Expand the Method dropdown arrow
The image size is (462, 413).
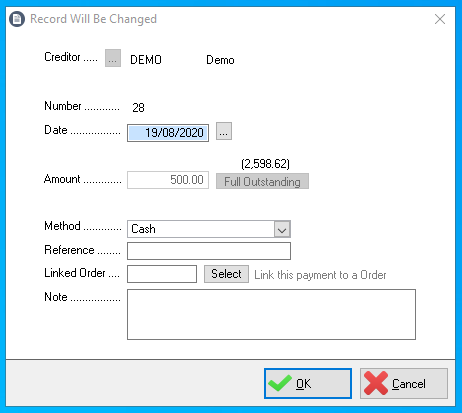point(282,229)
